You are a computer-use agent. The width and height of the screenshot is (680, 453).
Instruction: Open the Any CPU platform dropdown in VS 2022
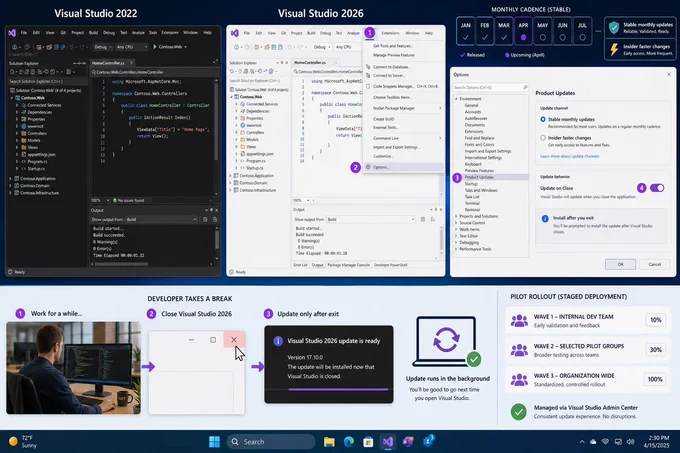(x=132, y=47)
